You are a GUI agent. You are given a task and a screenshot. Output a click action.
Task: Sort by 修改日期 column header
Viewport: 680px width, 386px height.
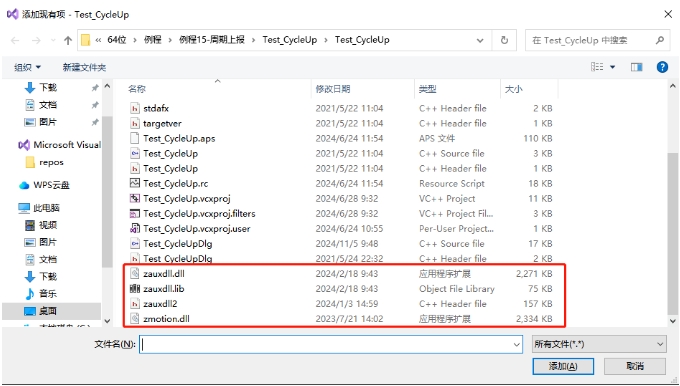333,89
